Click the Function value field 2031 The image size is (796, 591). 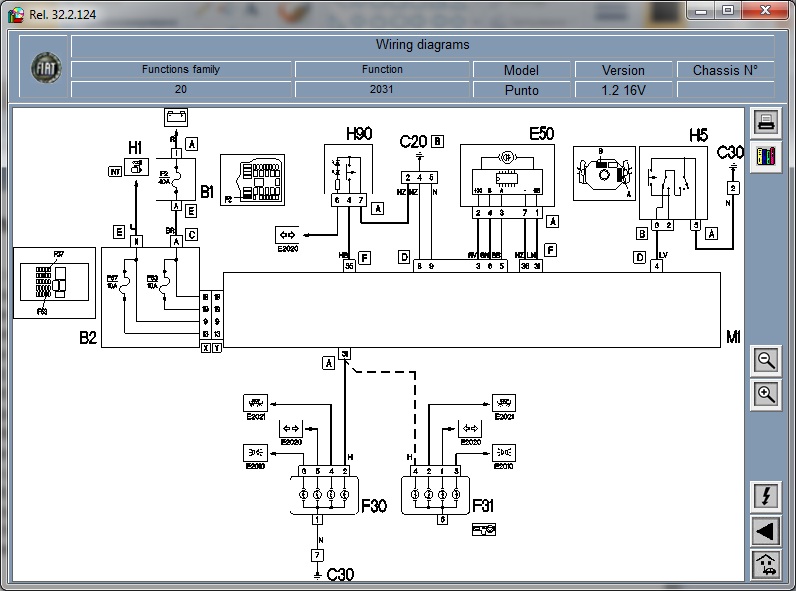(x=382, y=90)
